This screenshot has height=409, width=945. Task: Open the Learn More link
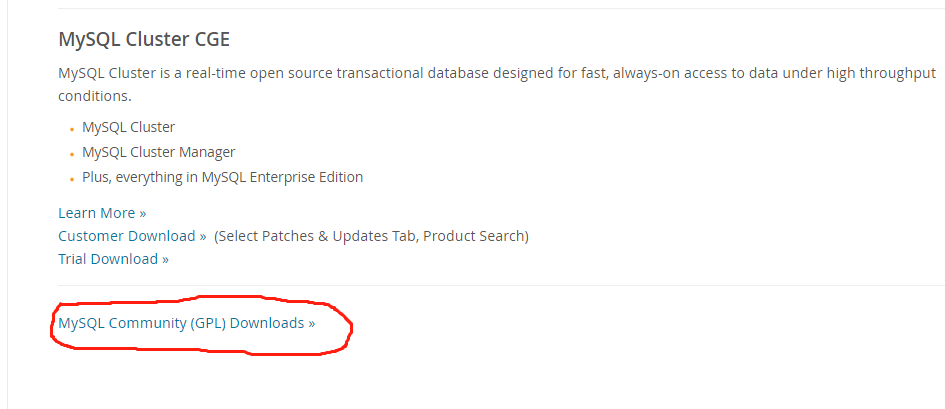101,213
